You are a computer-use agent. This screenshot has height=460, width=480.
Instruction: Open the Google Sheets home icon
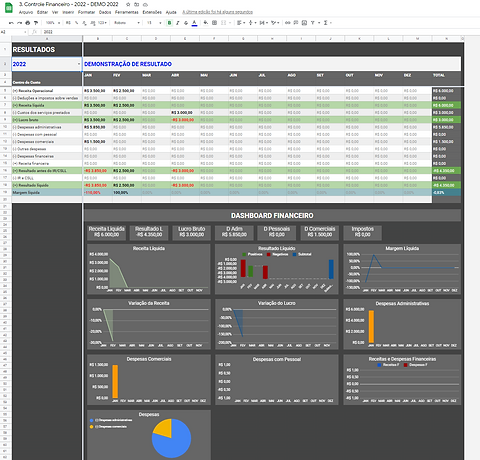point(9,8)
